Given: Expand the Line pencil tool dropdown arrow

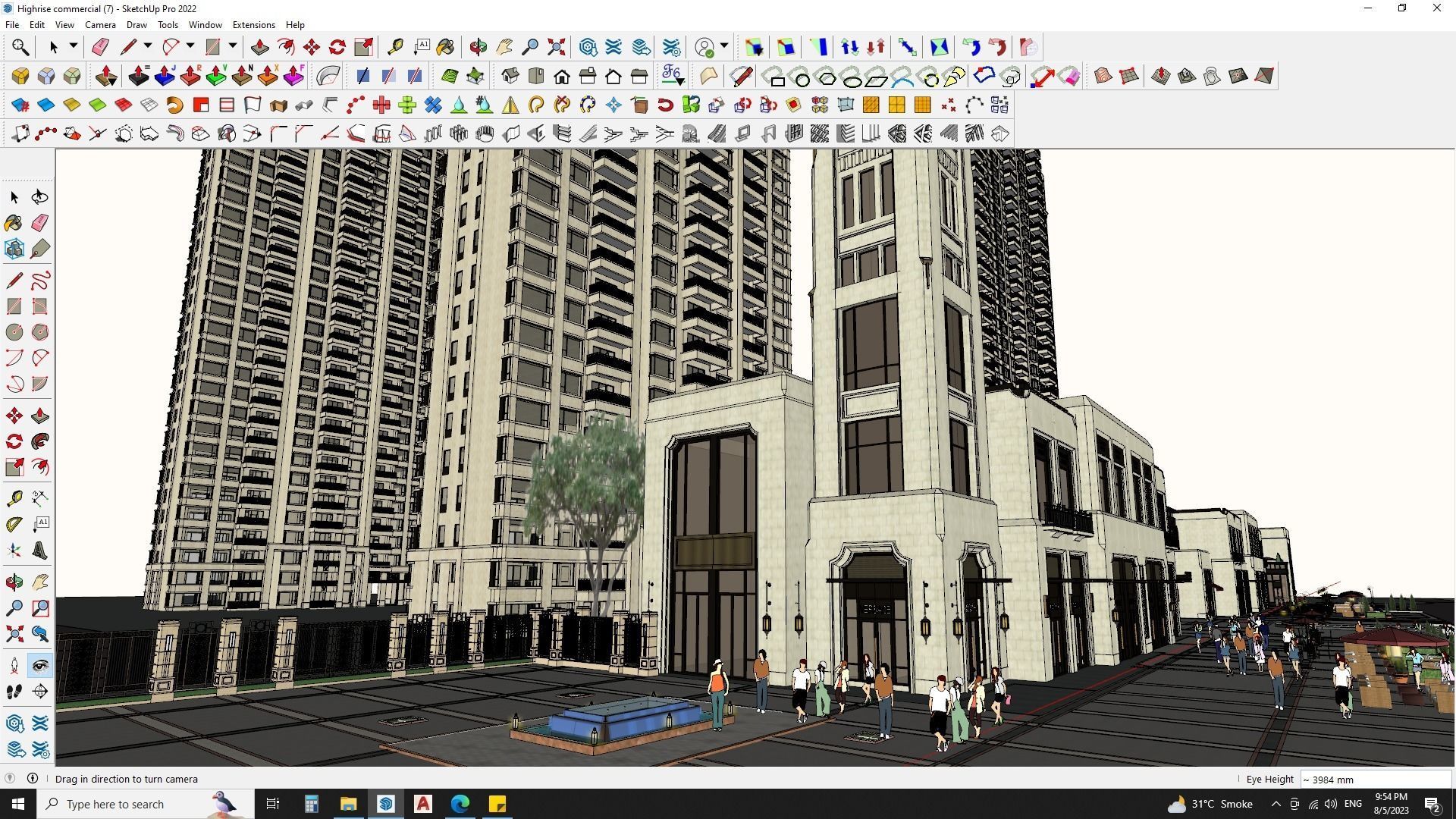Looking at the screenshot, I should click(148, 46).
